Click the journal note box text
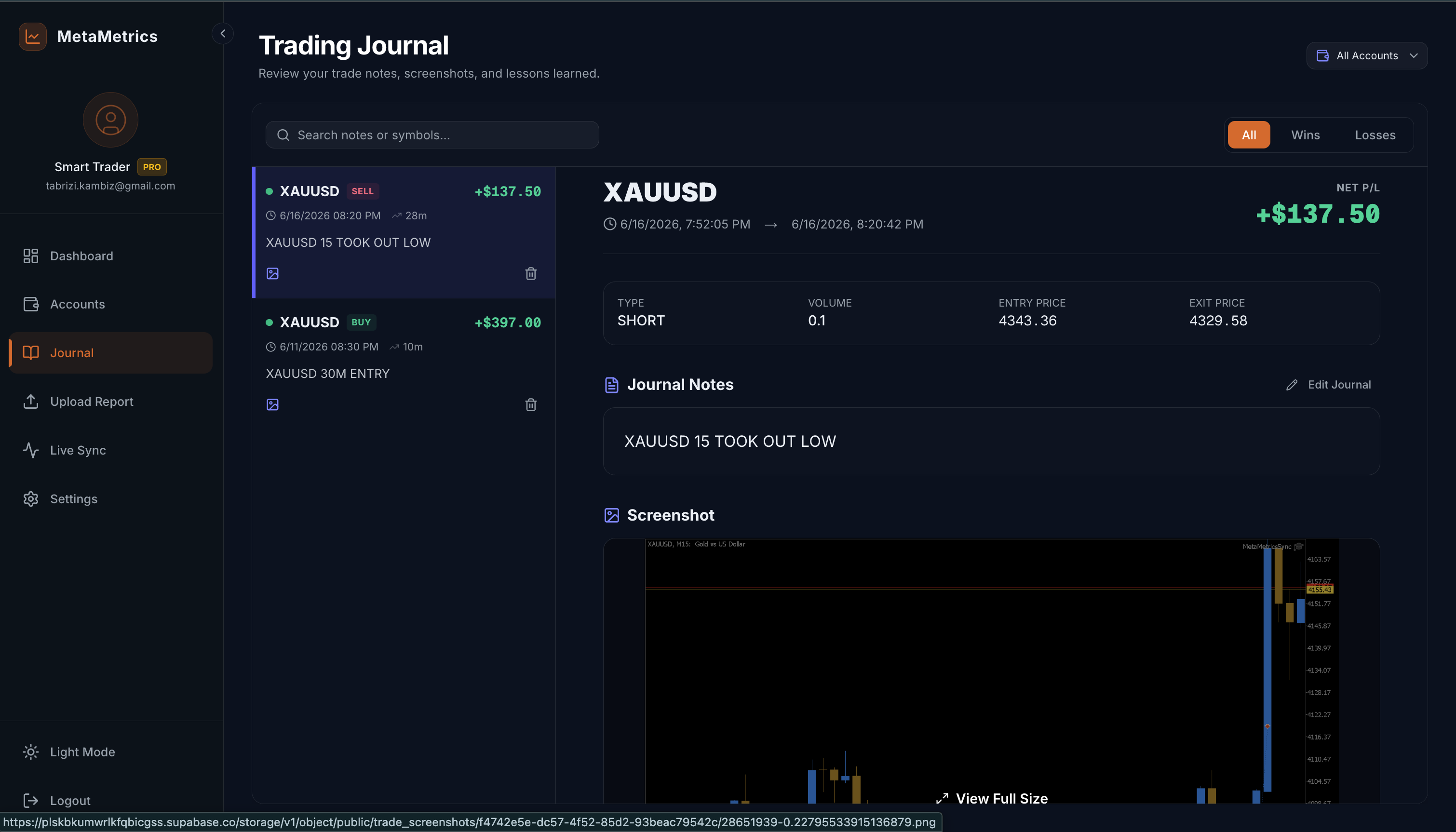Image resolution: width=1456 pixels, height=832 pixels. pos(730,441)
